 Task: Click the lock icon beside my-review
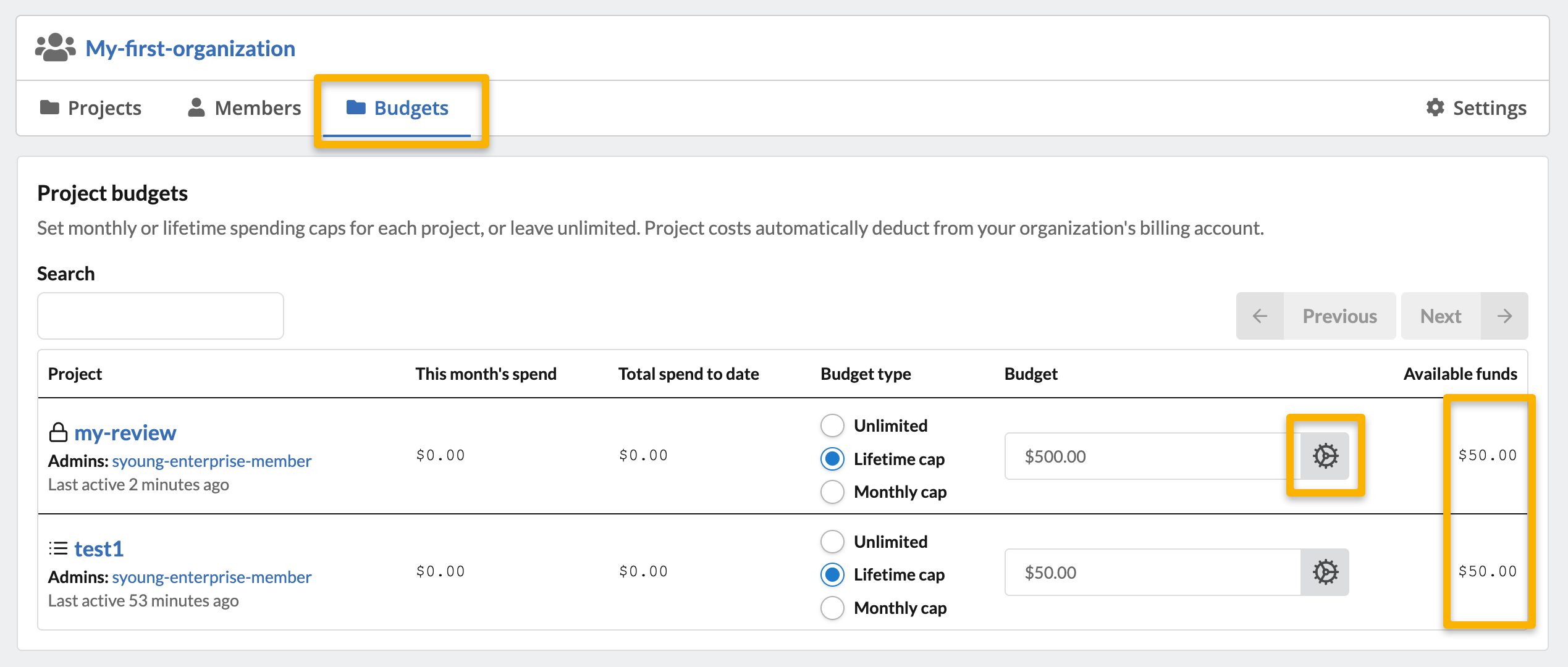point(58,432)
